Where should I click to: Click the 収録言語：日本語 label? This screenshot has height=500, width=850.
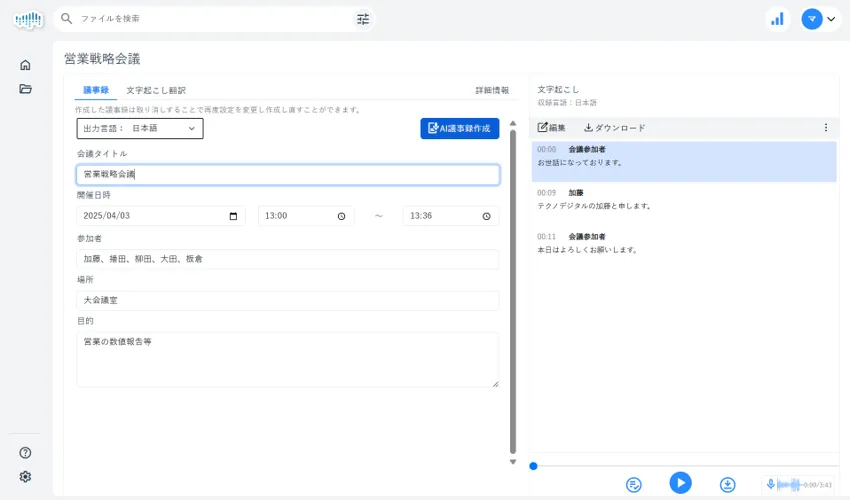click(567, 102)
